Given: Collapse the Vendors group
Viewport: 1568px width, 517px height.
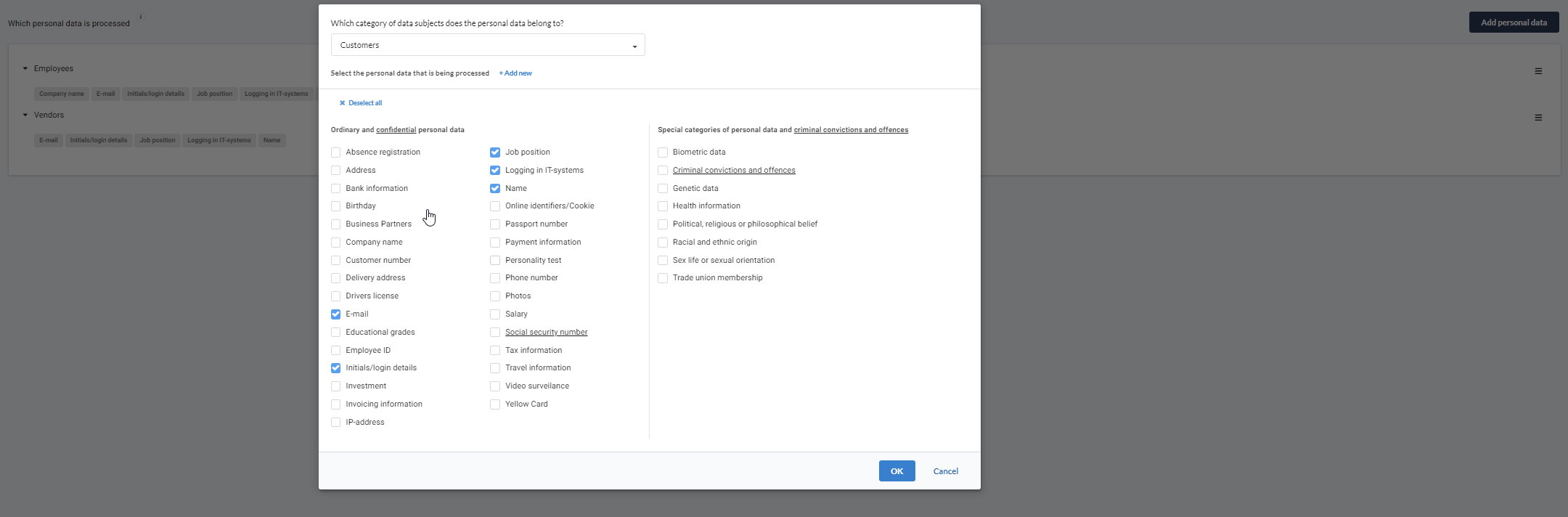Looking at the screenshot, I should tap(25, 115).
